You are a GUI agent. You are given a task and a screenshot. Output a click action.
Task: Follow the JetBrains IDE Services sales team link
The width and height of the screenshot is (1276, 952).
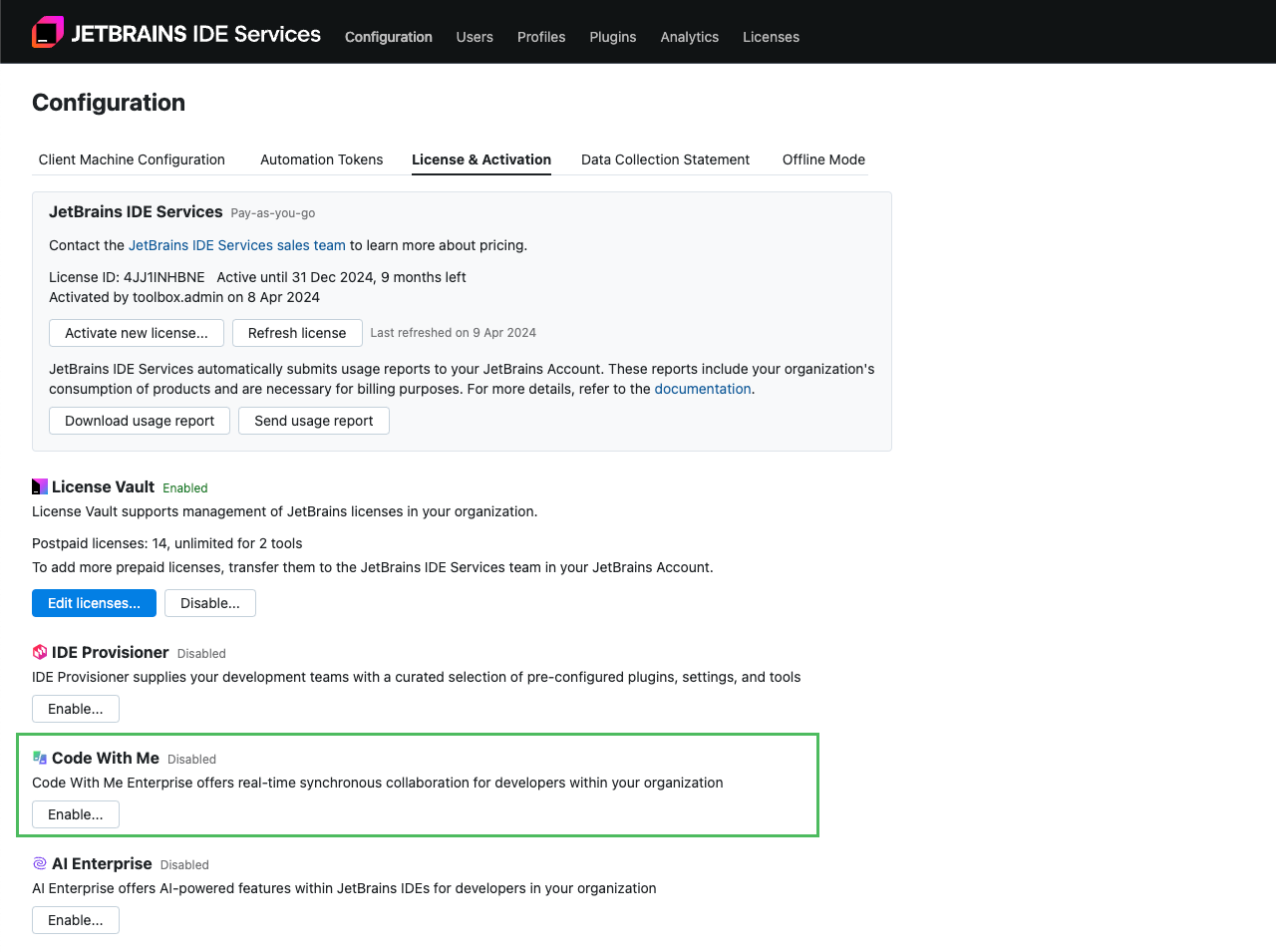(x=237, y=245)
